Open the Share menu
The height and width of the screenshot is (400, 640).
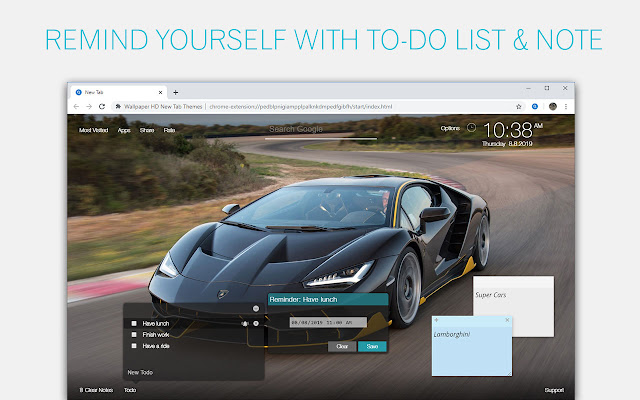pos(147,130)
